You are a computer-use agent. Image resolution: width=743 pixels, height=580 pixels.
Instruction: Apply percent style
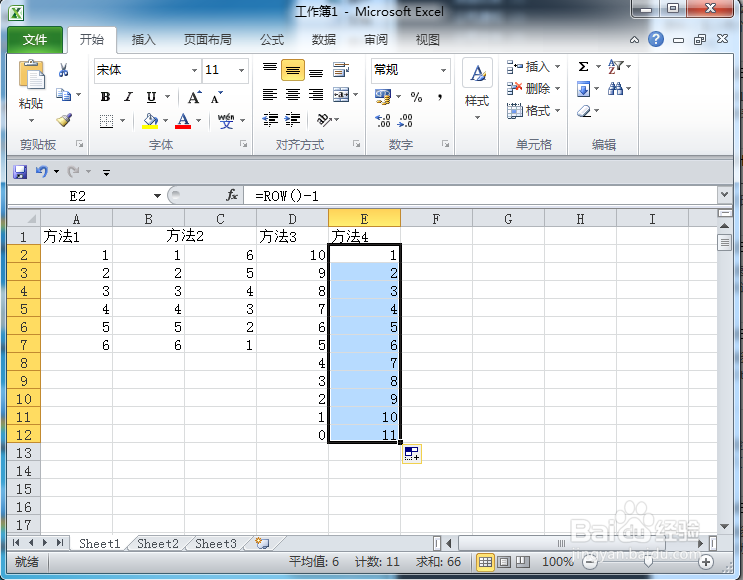point(417,97)
